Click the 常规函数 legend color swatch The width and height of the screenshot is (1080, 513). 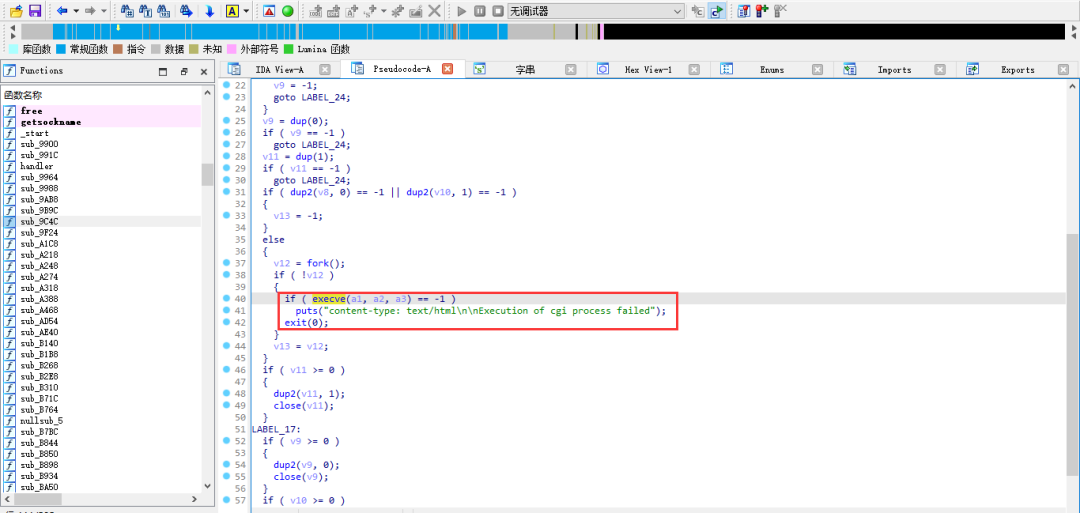pos(61,50)
